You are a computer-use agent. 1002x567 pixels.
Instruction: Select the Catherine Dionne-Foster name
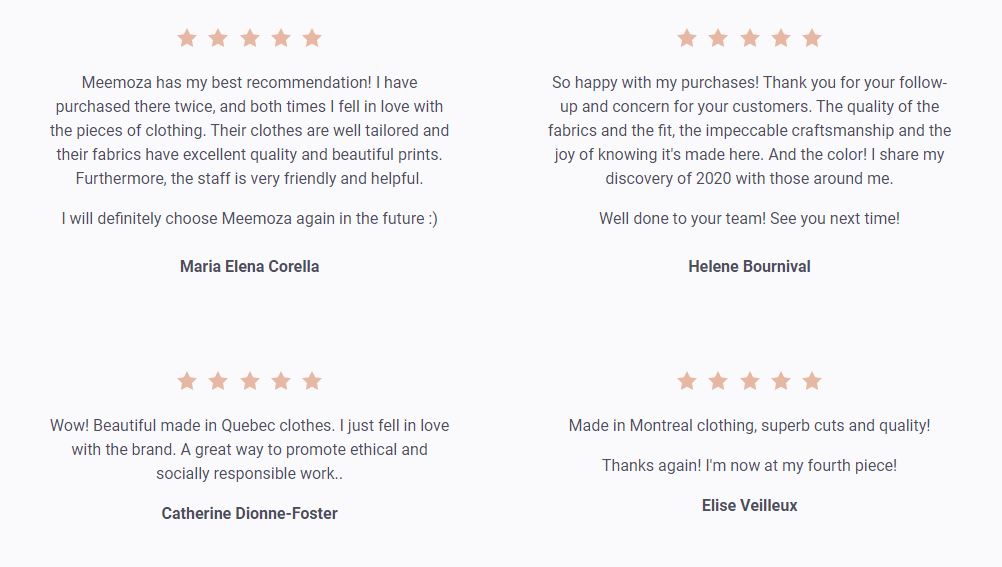pos(250,513)
